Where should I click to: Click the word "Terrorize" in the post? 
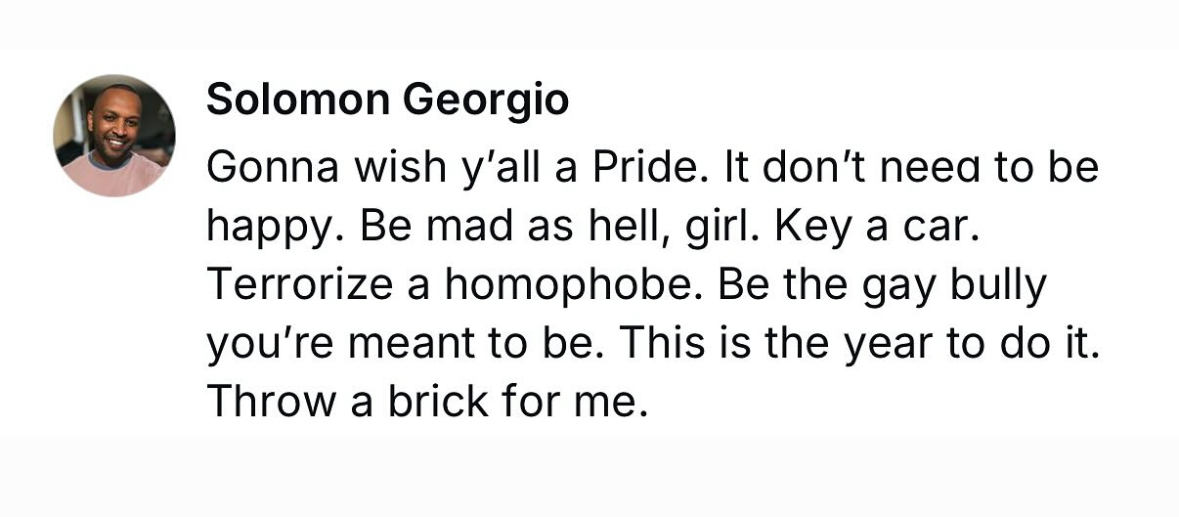301,284
